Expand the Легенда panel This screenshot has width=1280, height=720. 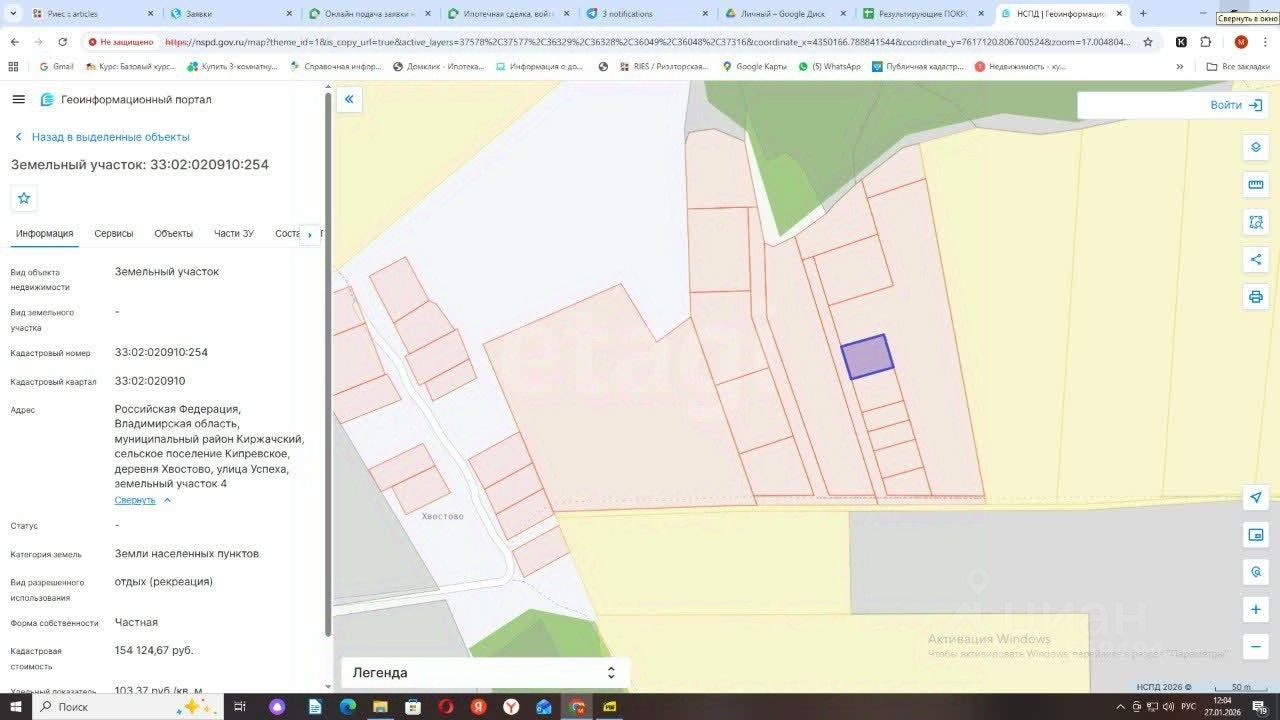[x=485, y=673]
